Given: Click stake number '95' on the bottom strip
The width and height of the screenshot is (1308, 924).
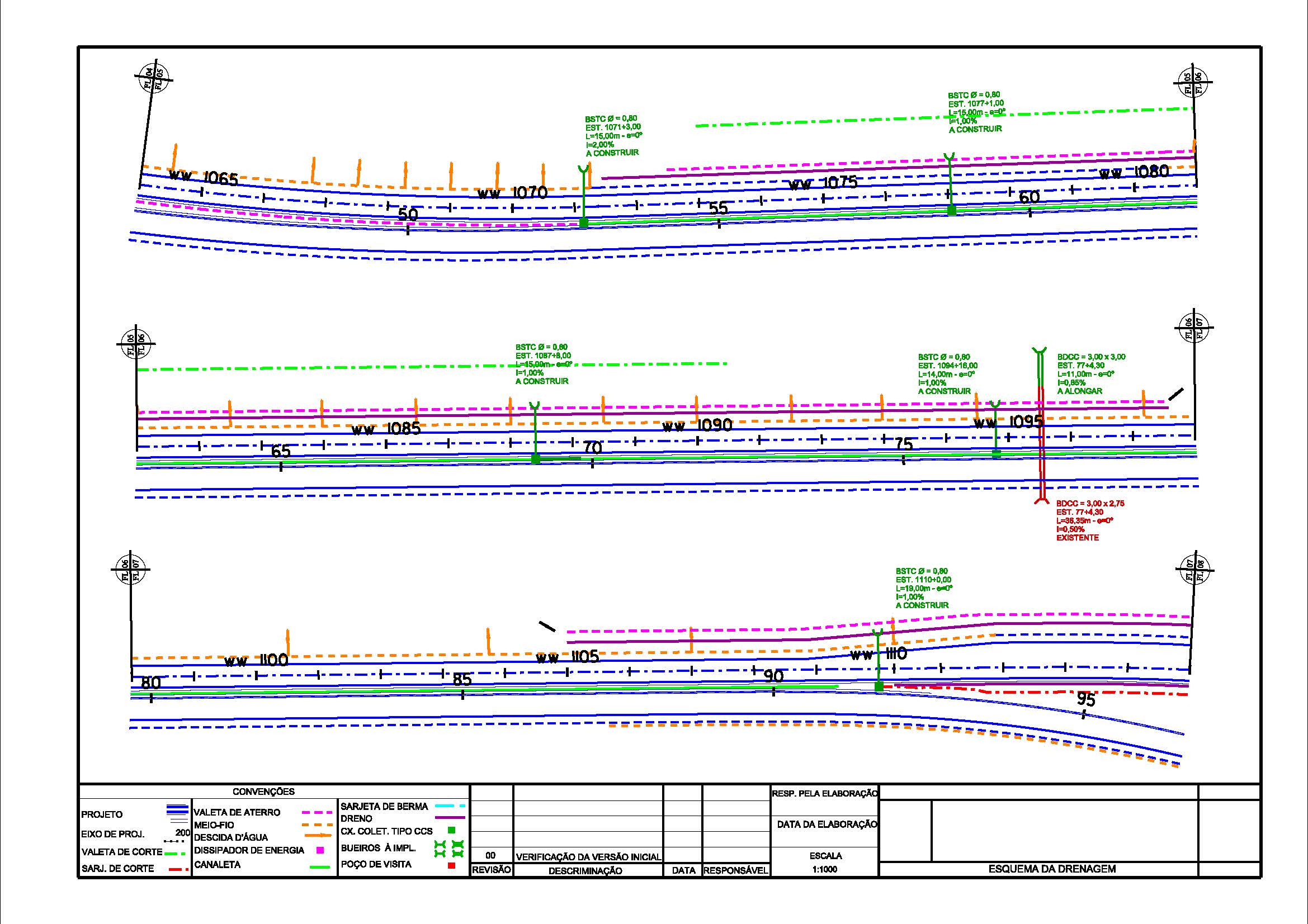Looking at the screenshot, I should point(1085,699).
